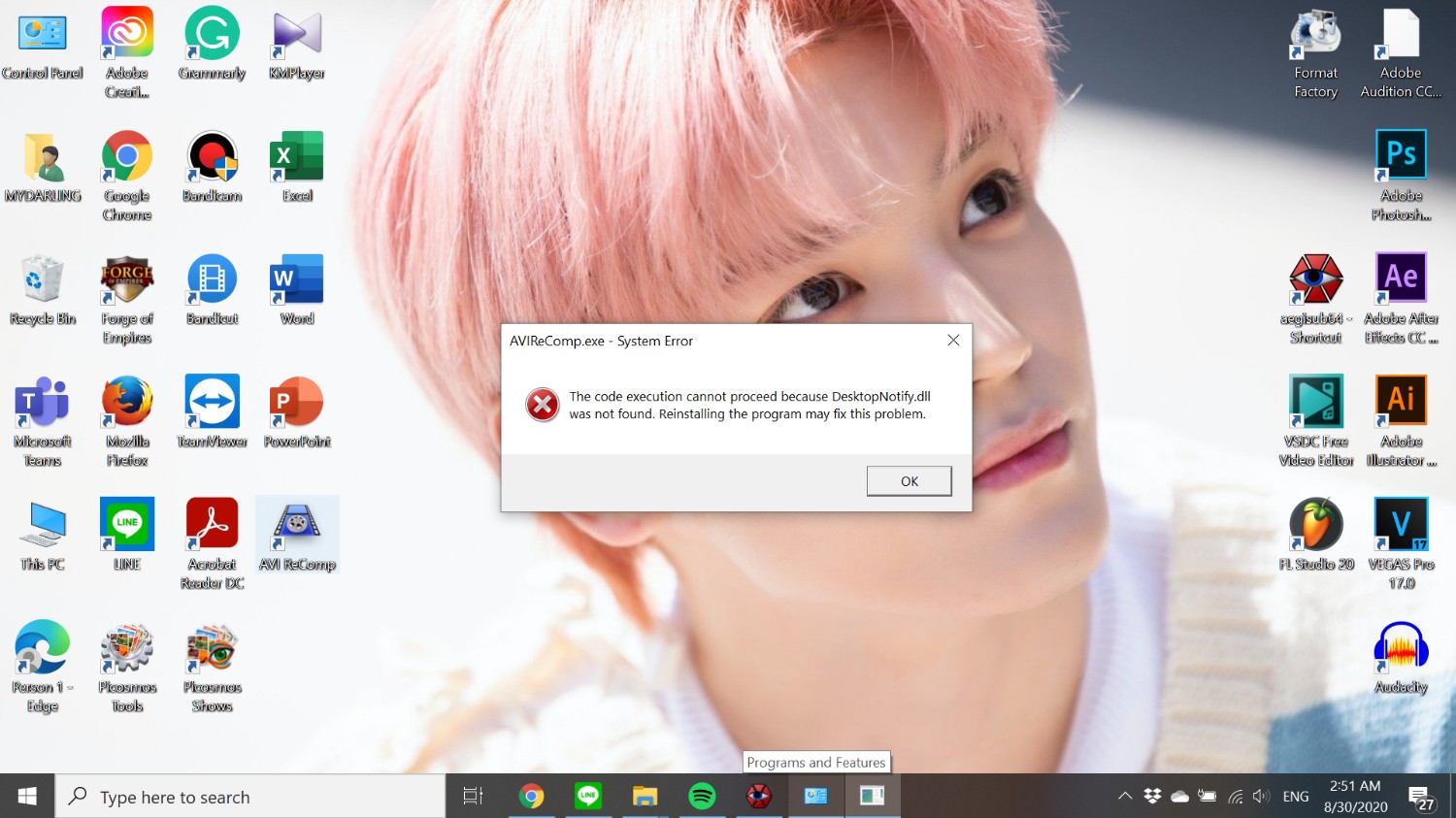The height and width of the screenshot is (818, 1456).
Task: Select the Picosmos Tools desktop icon
Action: pyautogui.click(x=127, y=668)
